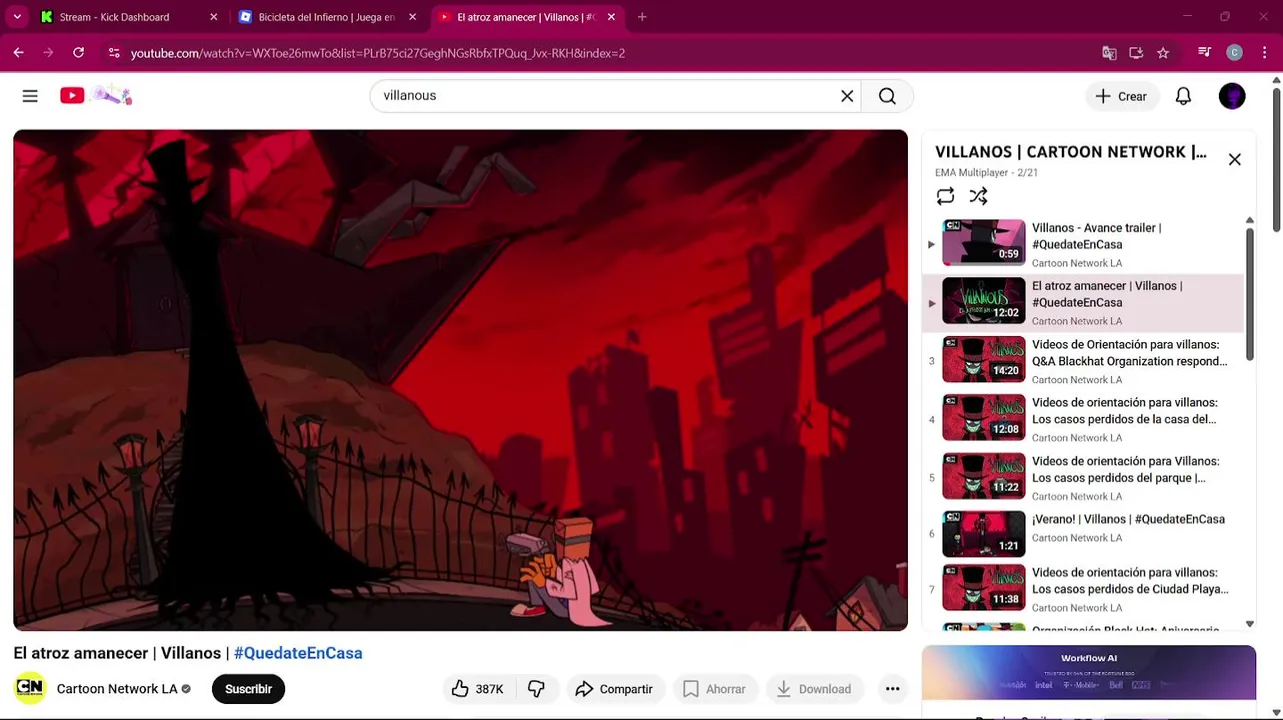Click the Download button
1283x720 pixels.
(815, 689)
